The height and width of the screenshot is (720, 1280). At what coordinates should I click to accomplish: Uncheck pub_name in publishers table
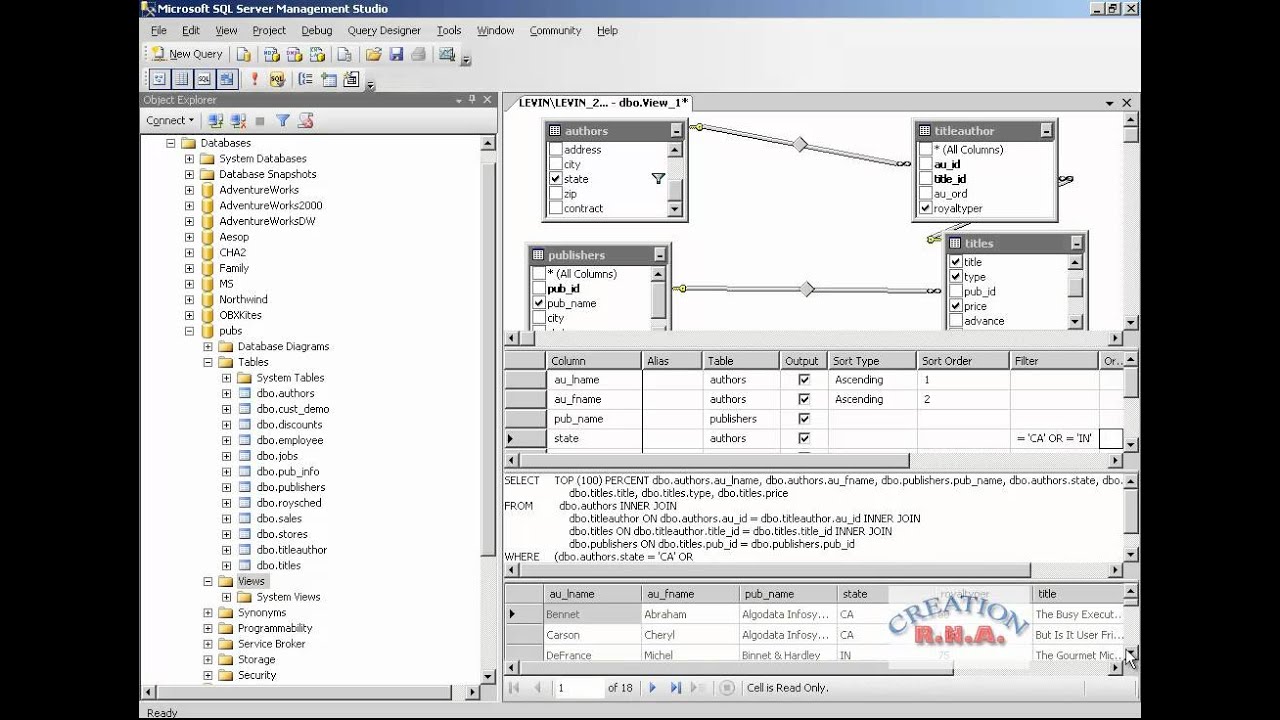539,303
